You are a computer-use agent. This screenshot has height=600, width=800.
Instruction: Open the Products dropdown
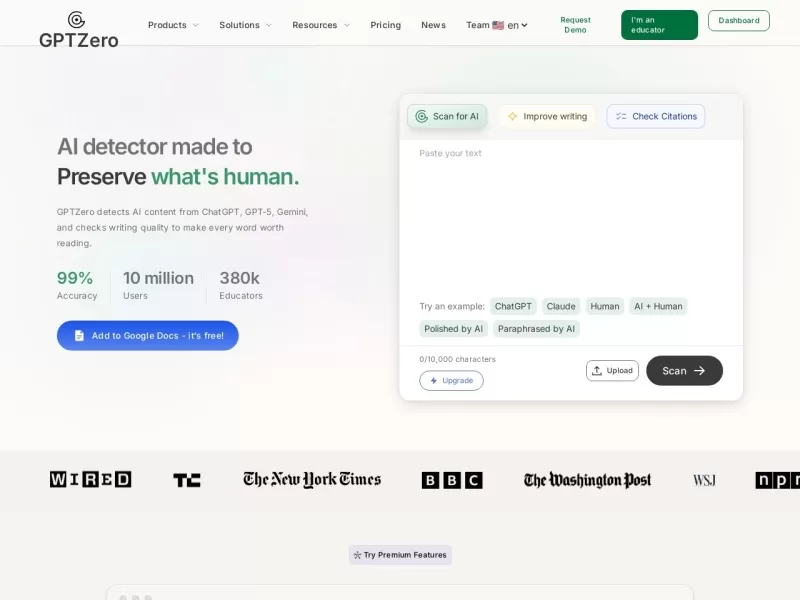[172, 25]
